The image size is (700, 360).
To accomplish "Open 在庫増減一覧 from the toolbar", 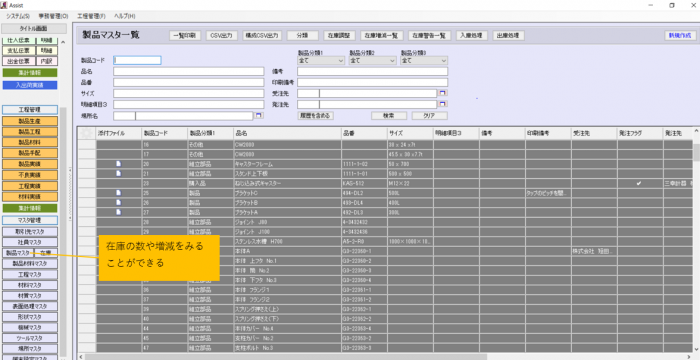I will (x=382, y=36).
